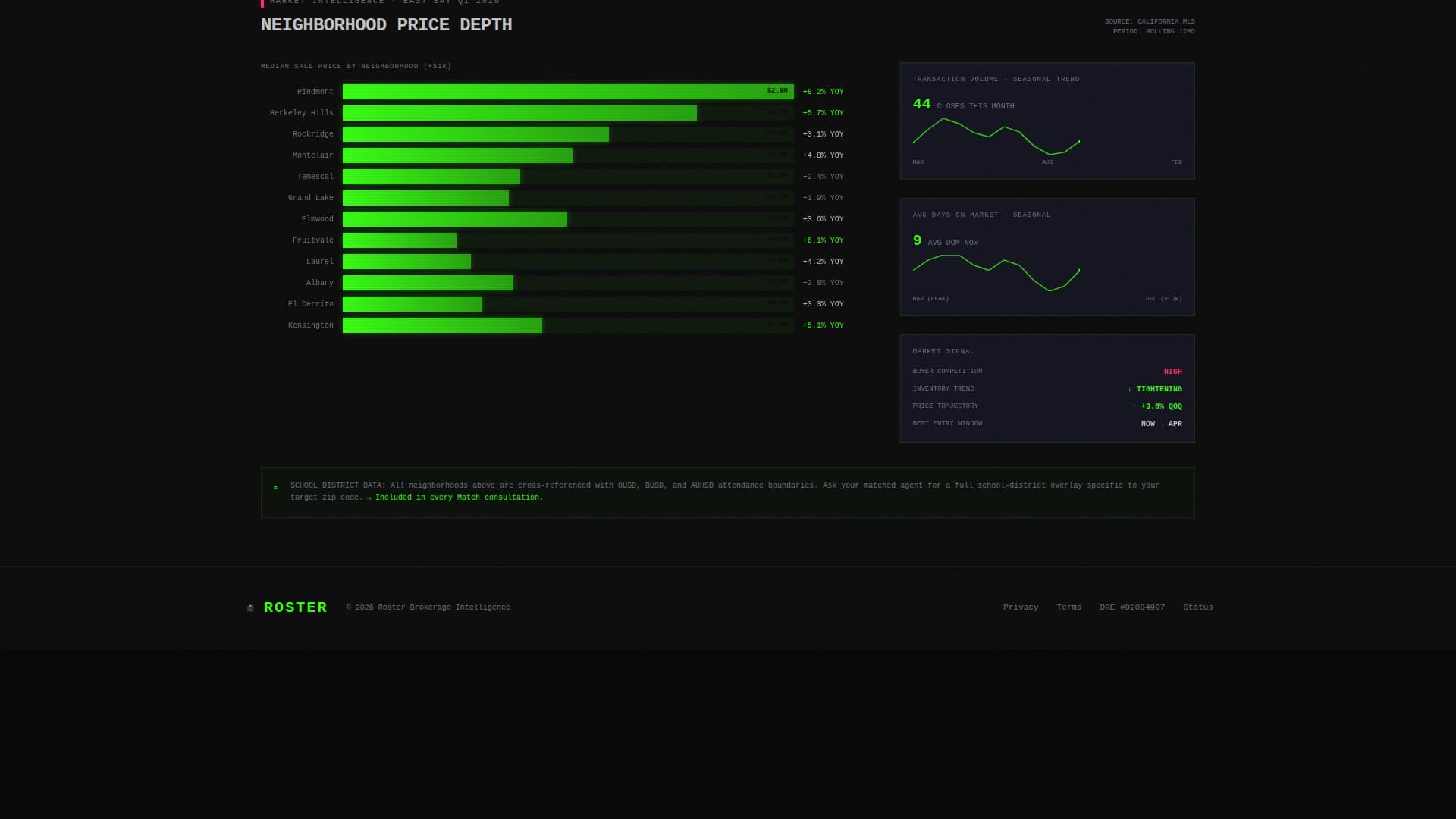This screenshot has height=819, width=1456.
Task: Click the HIGH buyer competition indicator
Action: coord(1172,372)
